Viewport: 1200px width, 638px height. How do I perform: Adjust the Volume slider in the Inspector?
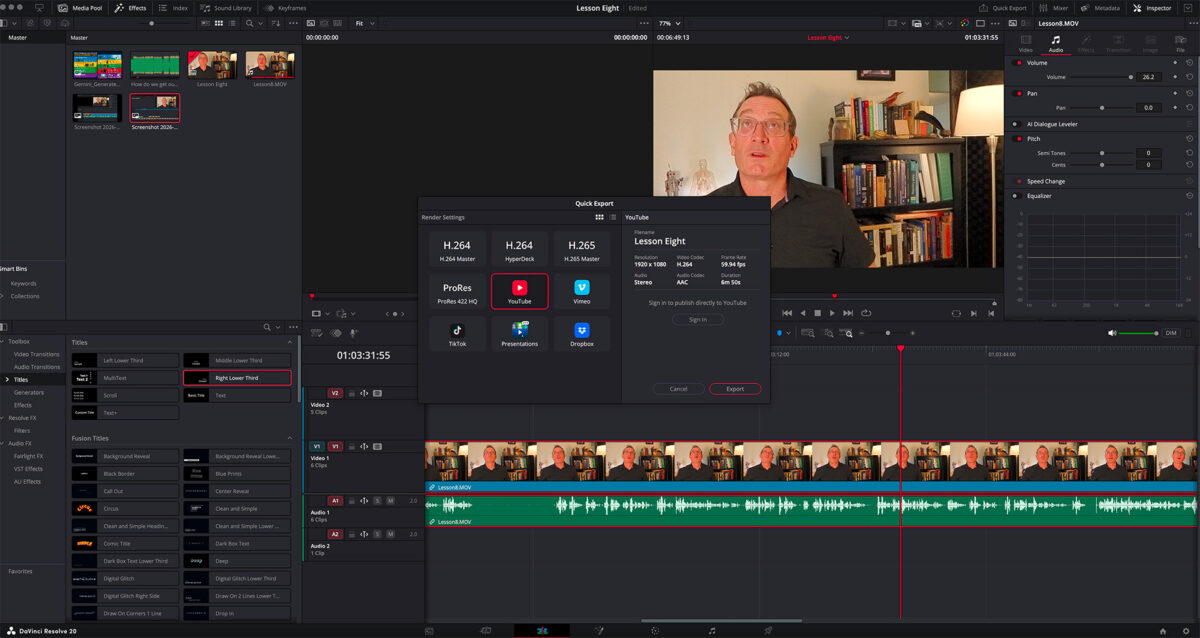click(1103, 77)
